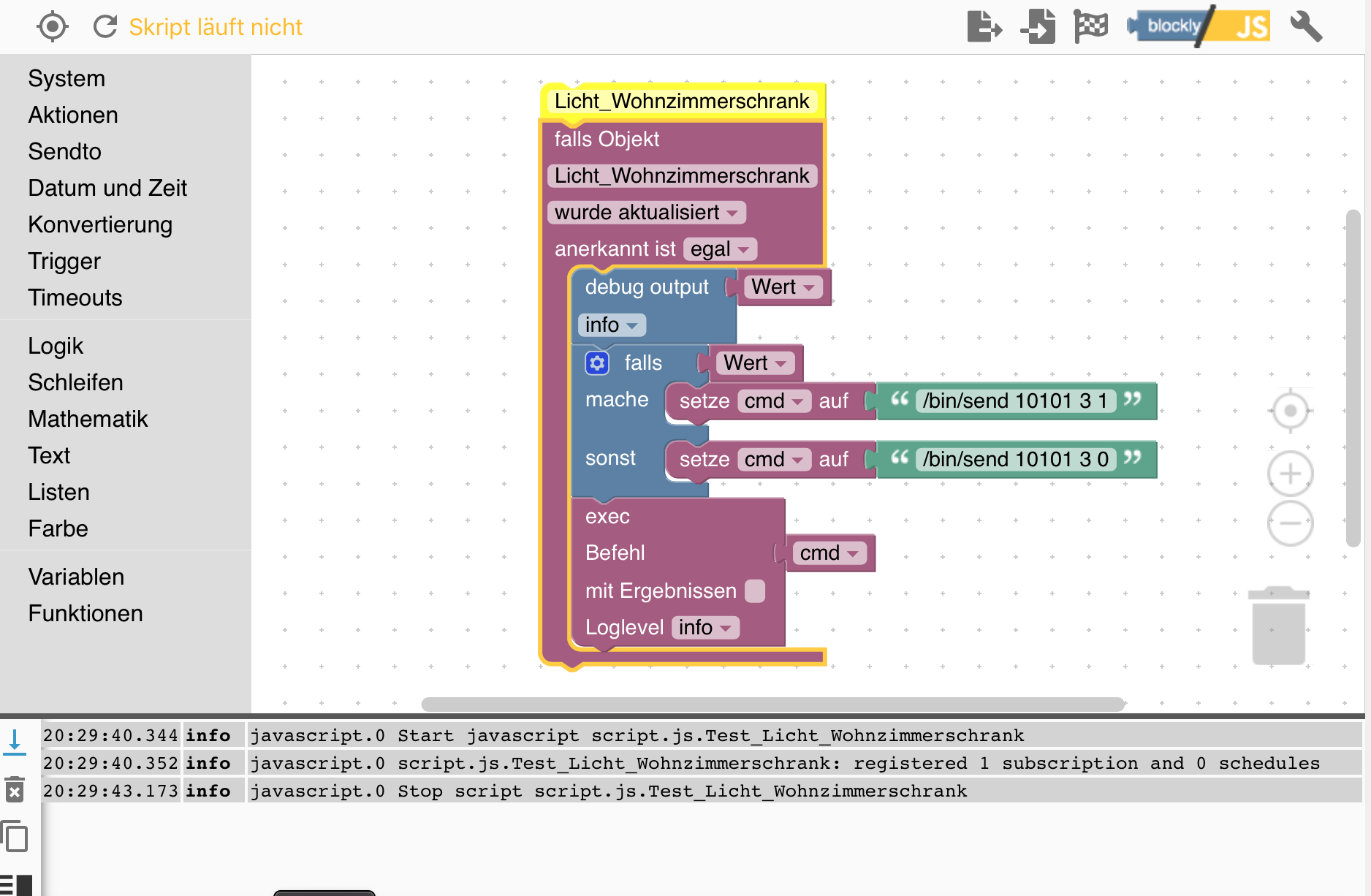Center the workspace with crosshair control
This screenshot has height=896, width=1371.
tap(1290, 411)
